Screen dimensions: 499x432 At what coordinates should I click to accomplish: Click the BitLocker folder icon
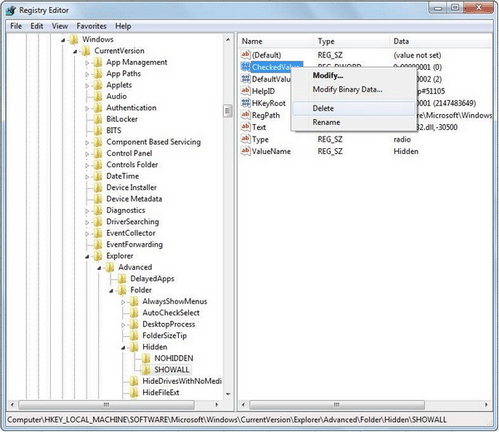pyautogui.click(x=98, y=119)
